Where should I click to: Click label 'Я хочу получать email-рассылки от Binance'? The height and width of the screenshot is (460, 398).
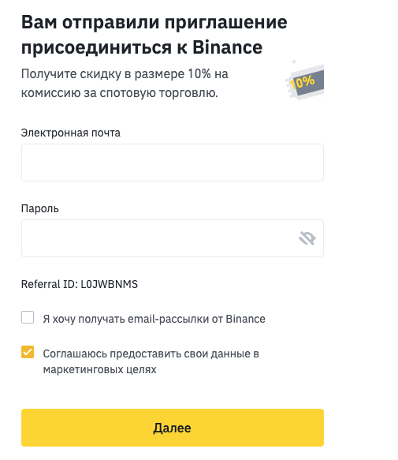pos(154,319)
